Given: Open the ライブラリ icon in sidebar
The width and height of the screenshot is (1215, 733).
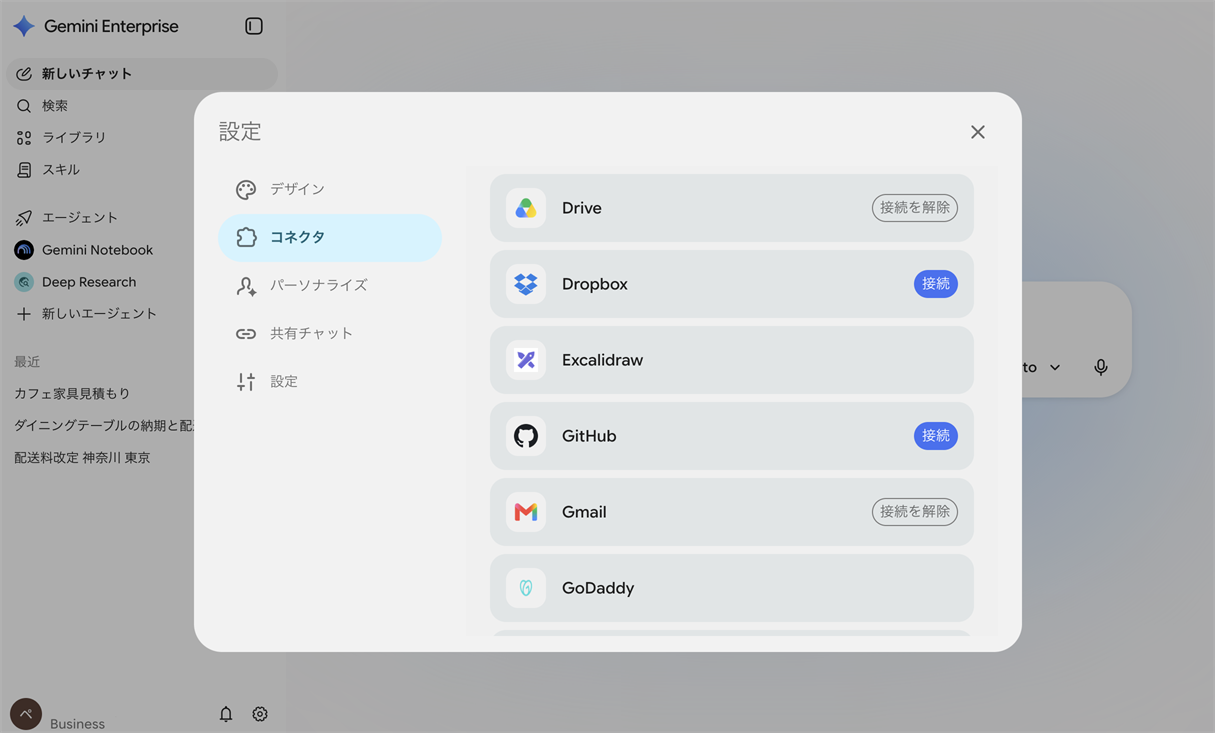Looking at the screenshot, I should 24,138.
